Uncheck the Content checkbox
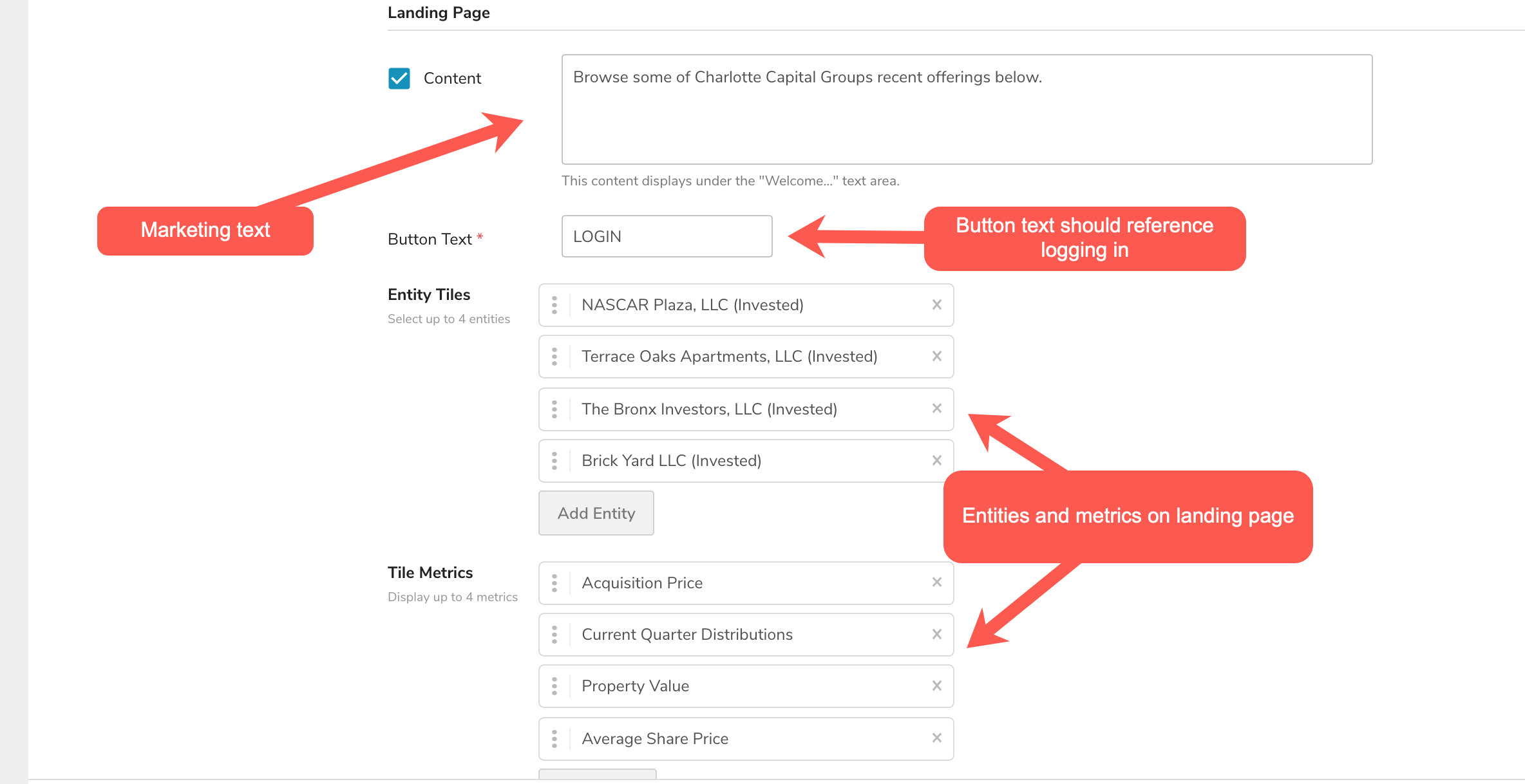The image size is (1525, 784). coord(399,79)
